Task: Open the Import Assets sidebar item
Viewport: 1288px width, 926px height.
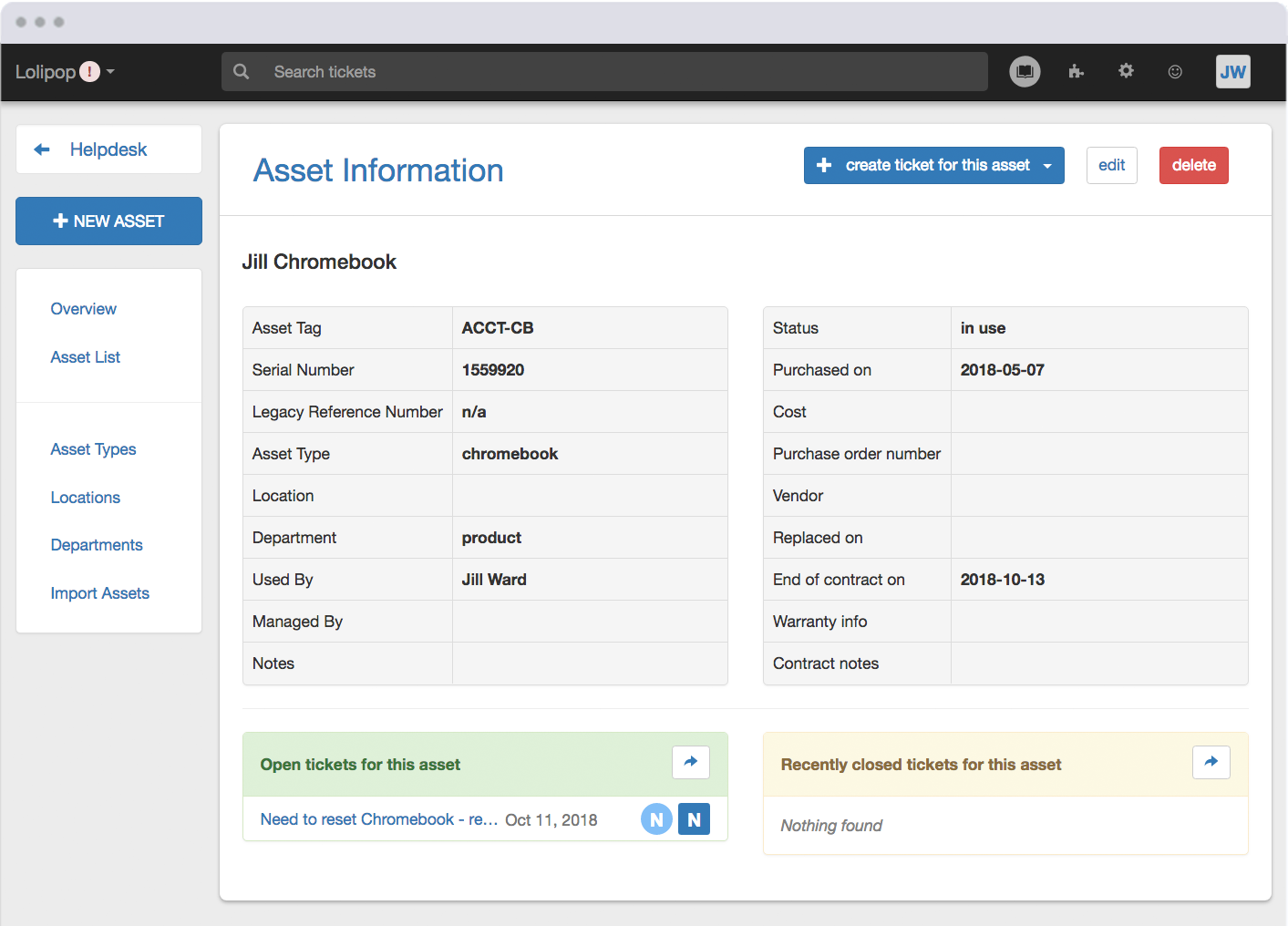Action: tap(100, 593)
